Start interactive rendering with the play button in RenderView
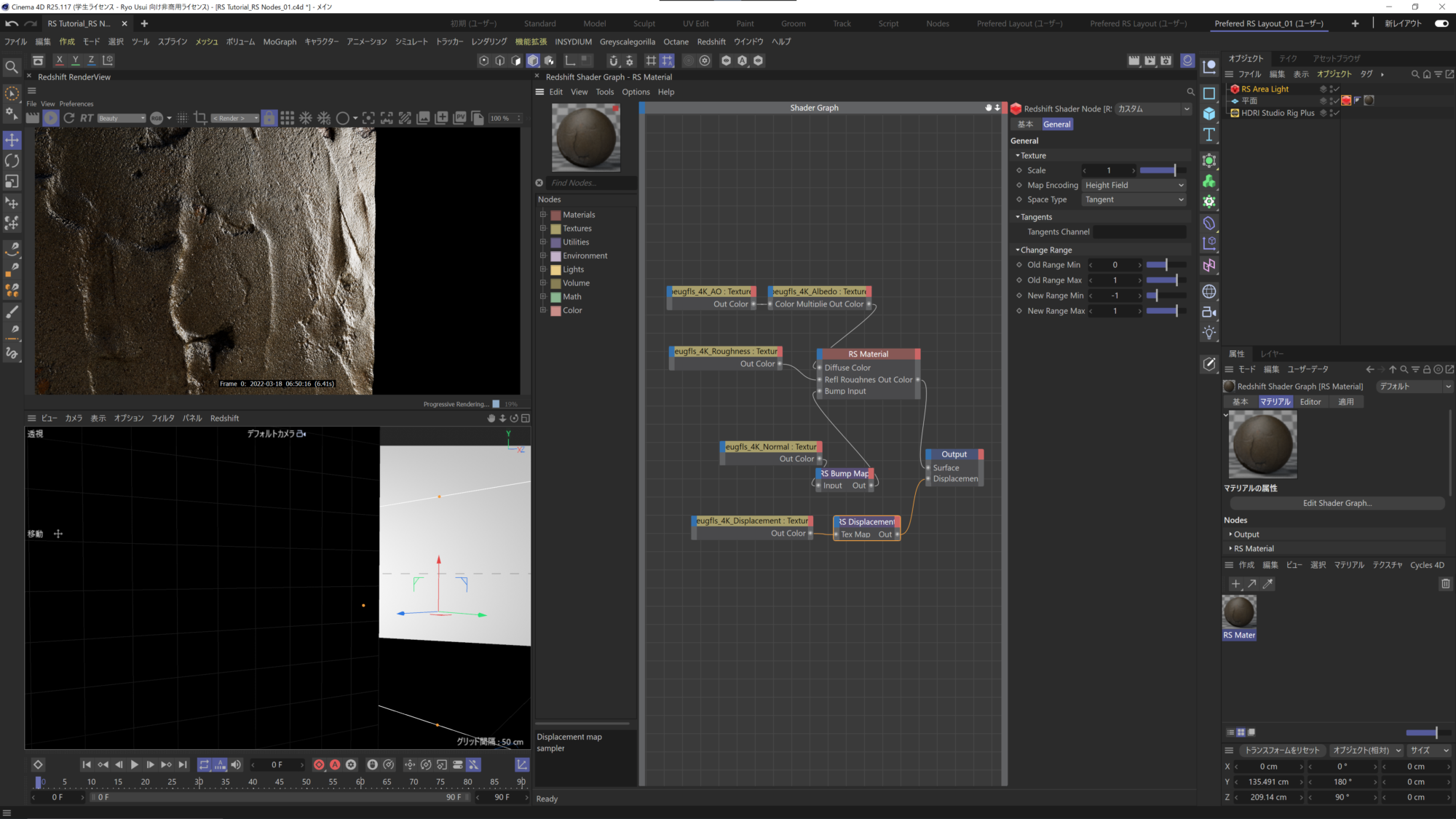This screenshot has height=819, width=1456. click(x=50, y=118)
